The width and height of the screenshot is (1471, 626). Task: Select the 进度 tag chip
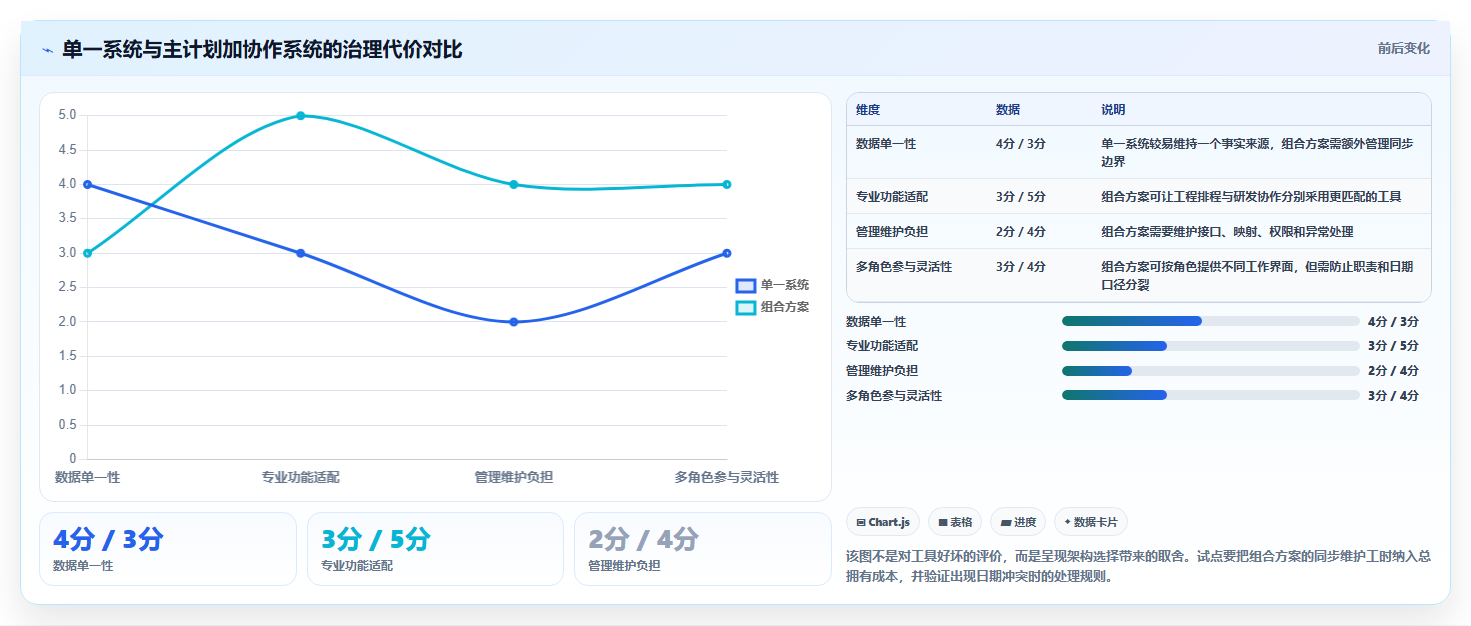1018,522
